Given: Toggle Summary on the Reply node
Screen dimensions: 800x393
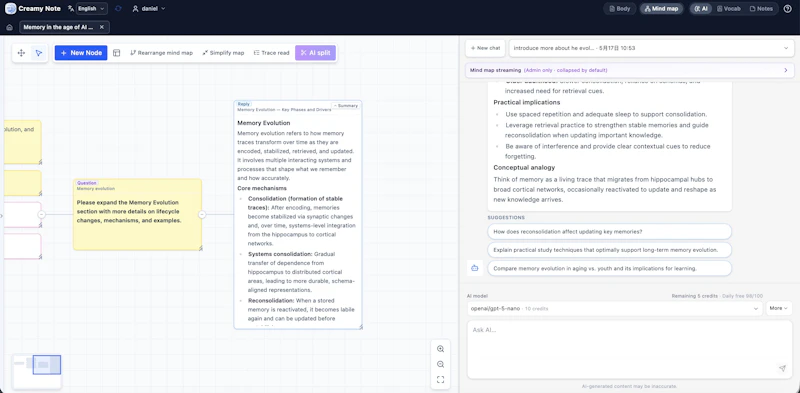Looking at the screenshot, I should (346, 106).
